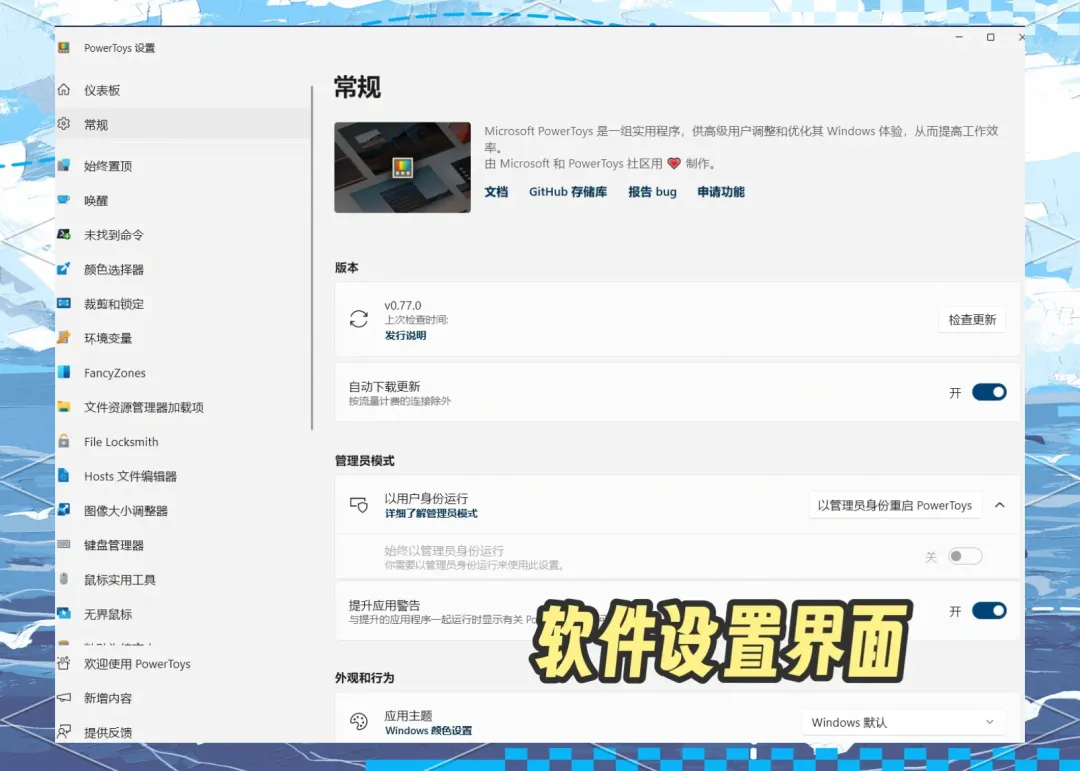The width and height of the screenshot is (1080, 771).
Task: Click the Give feedback icon
Action: click(x=64, y=732)
